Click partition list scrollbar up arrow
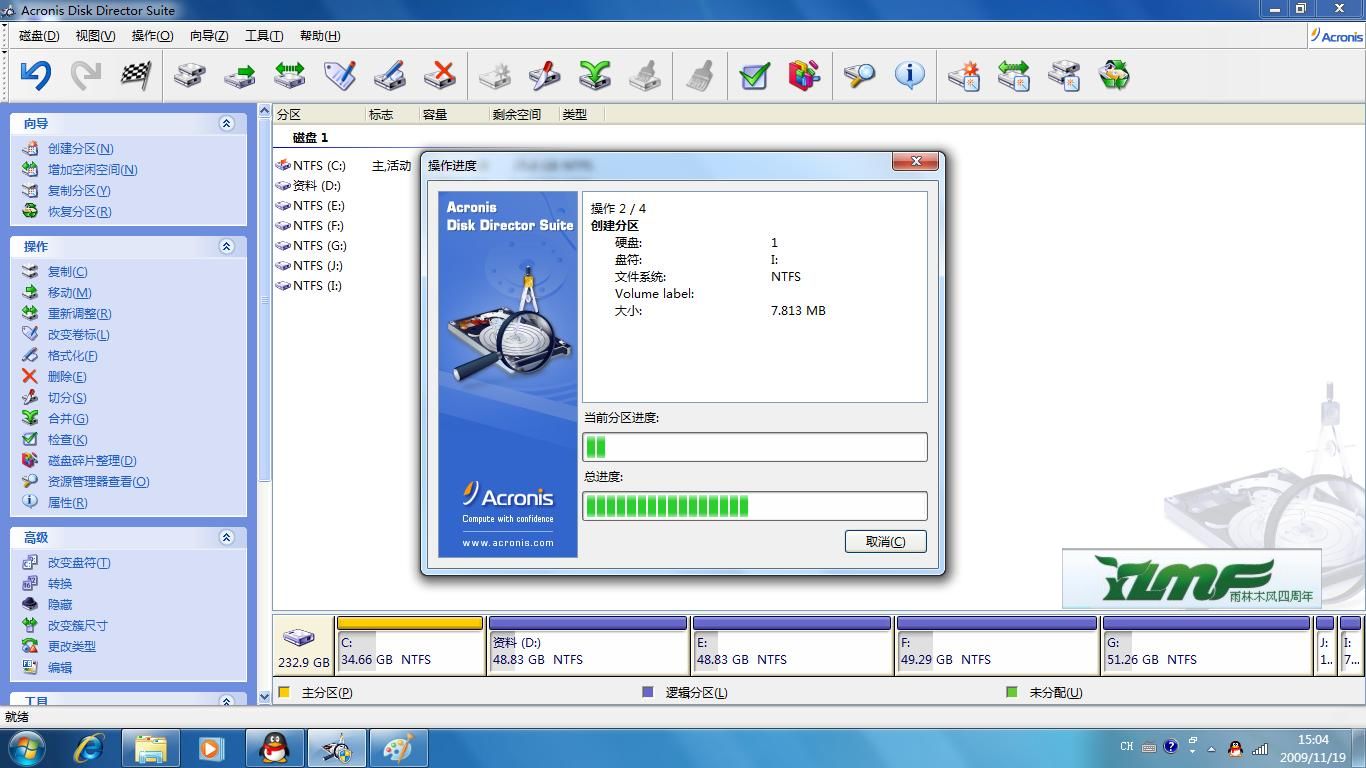Image resolution: width=1366 pixels, height=768 pixels. pos(265,112)
